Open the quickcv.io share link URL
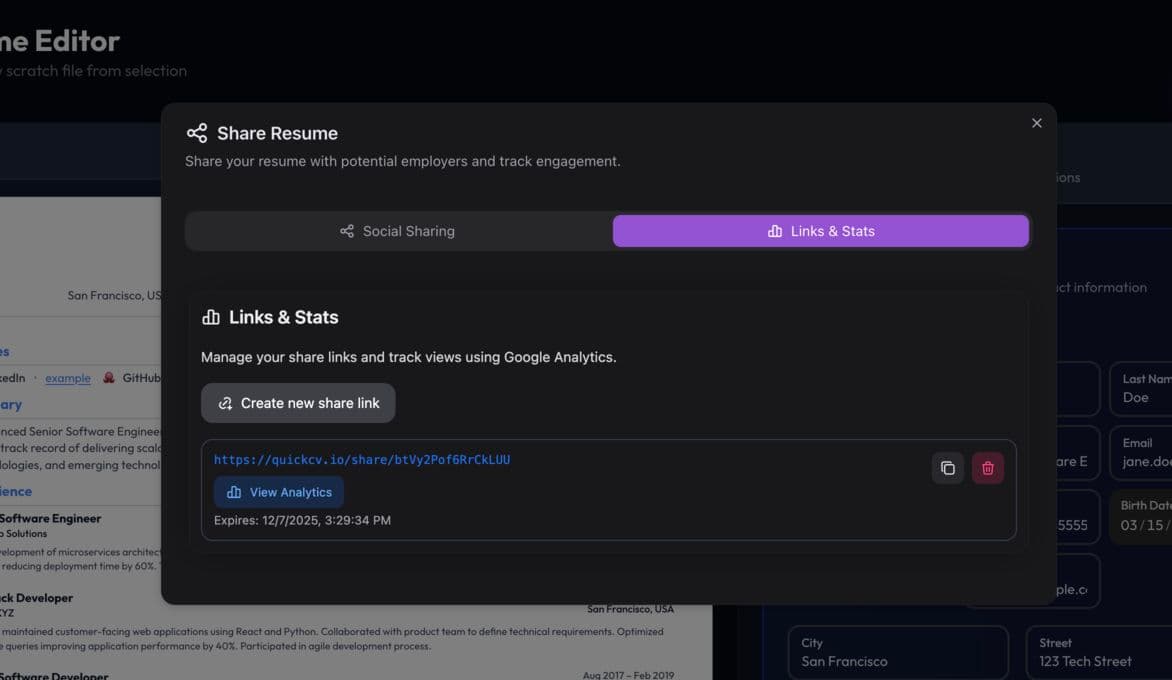The image size is (1172, 680). [x=362, y=459]
